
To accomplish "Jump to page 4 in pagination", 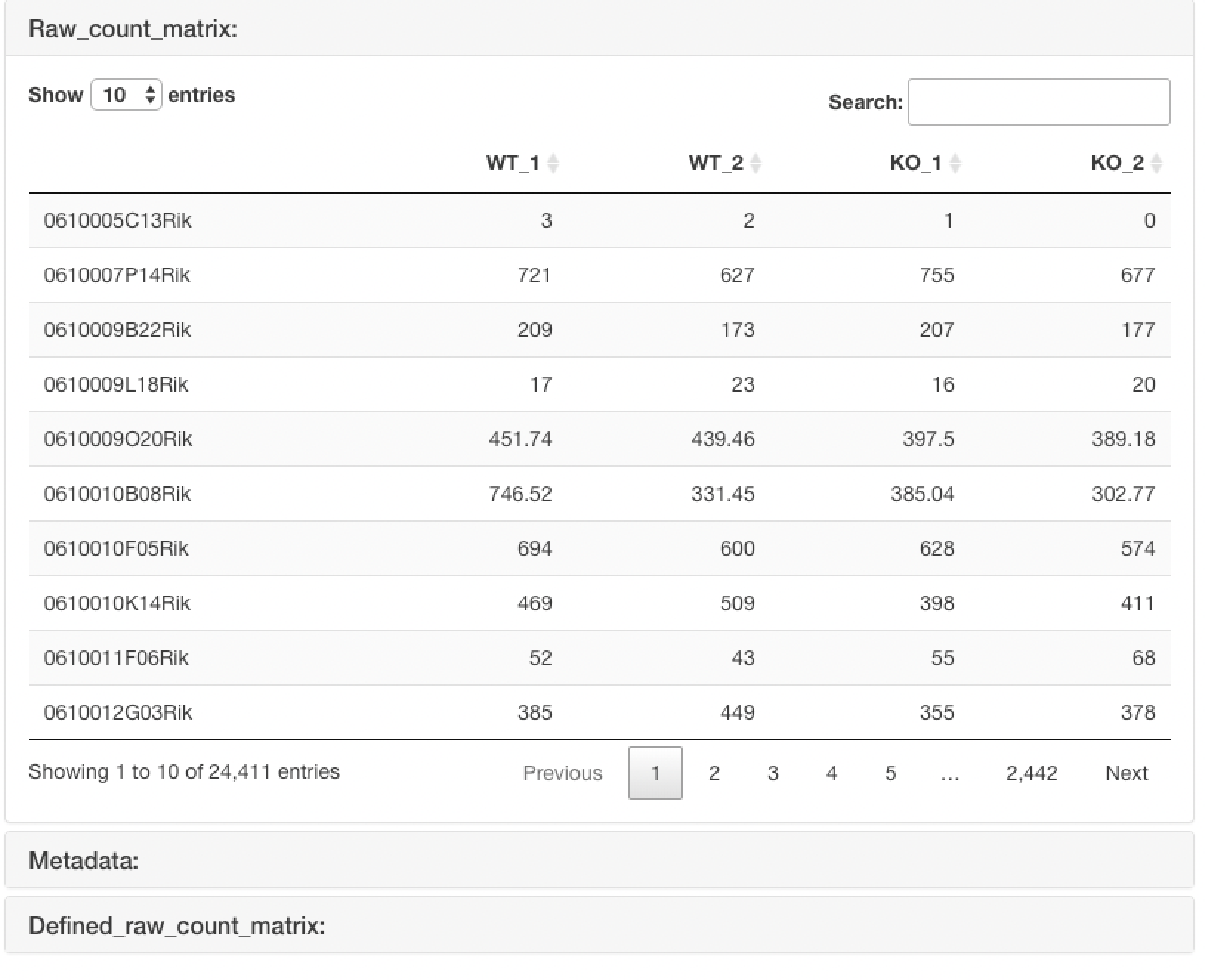I will pyautogui.click(x=831, y=773).
